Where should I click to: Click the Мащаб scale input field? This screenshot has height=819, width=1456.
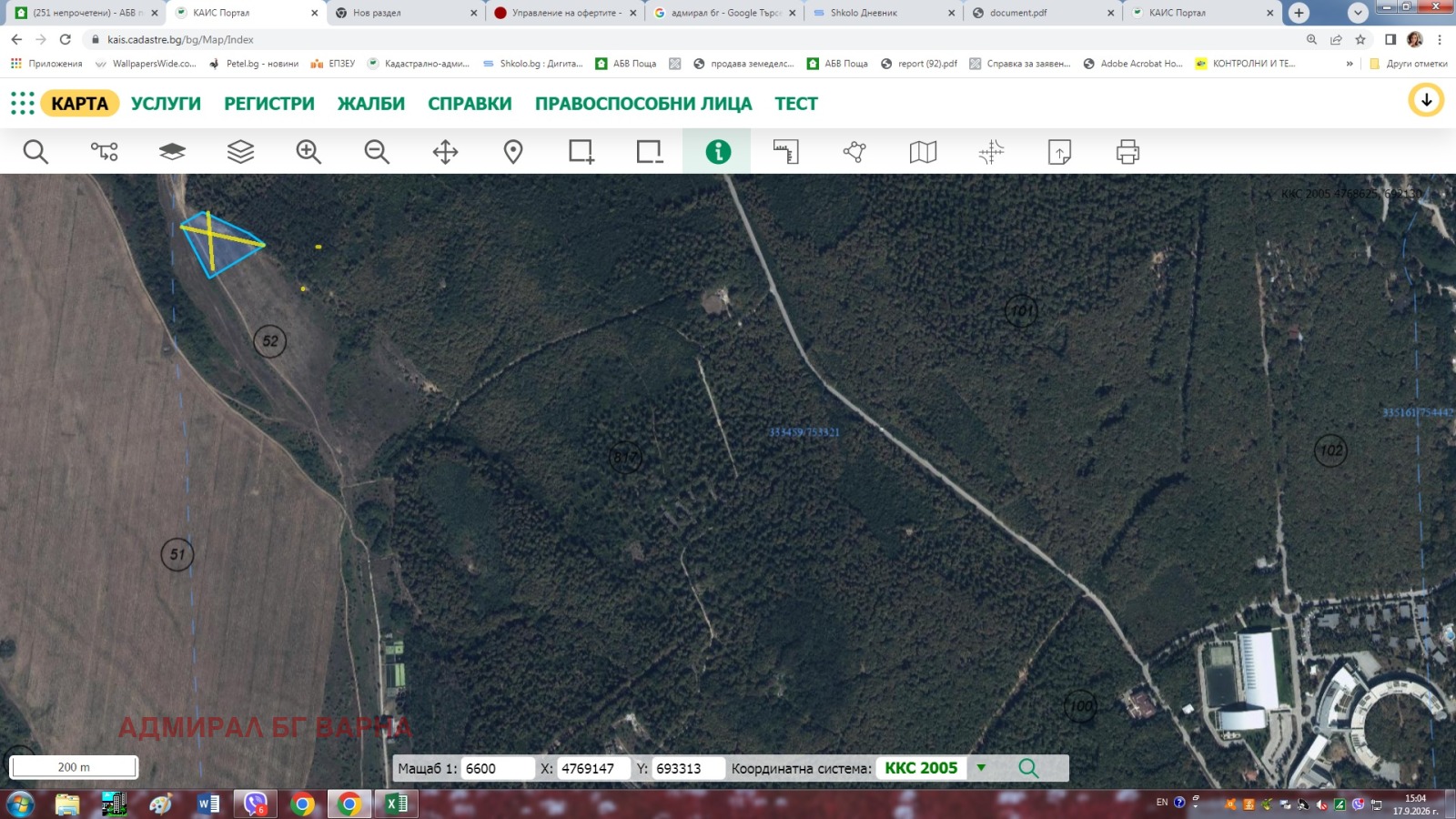coord(497,768)
